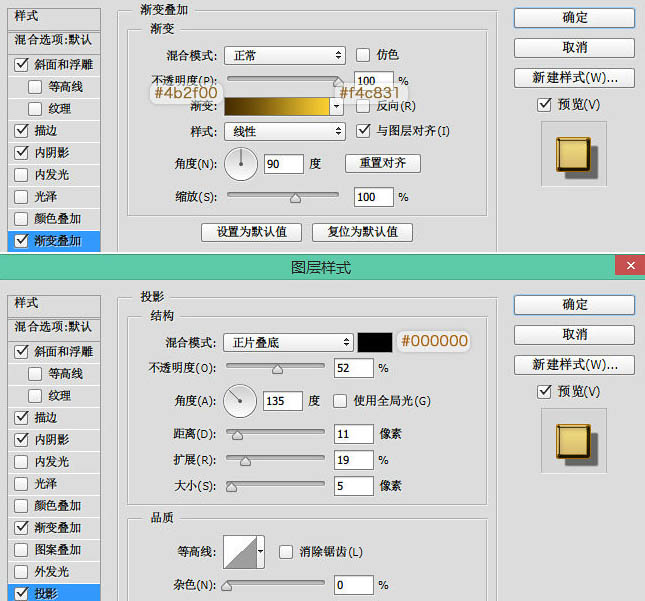Viewport: 645px width, 601px height.
Task: Close the 图层样式 dialog
Action: click(630, 266)
